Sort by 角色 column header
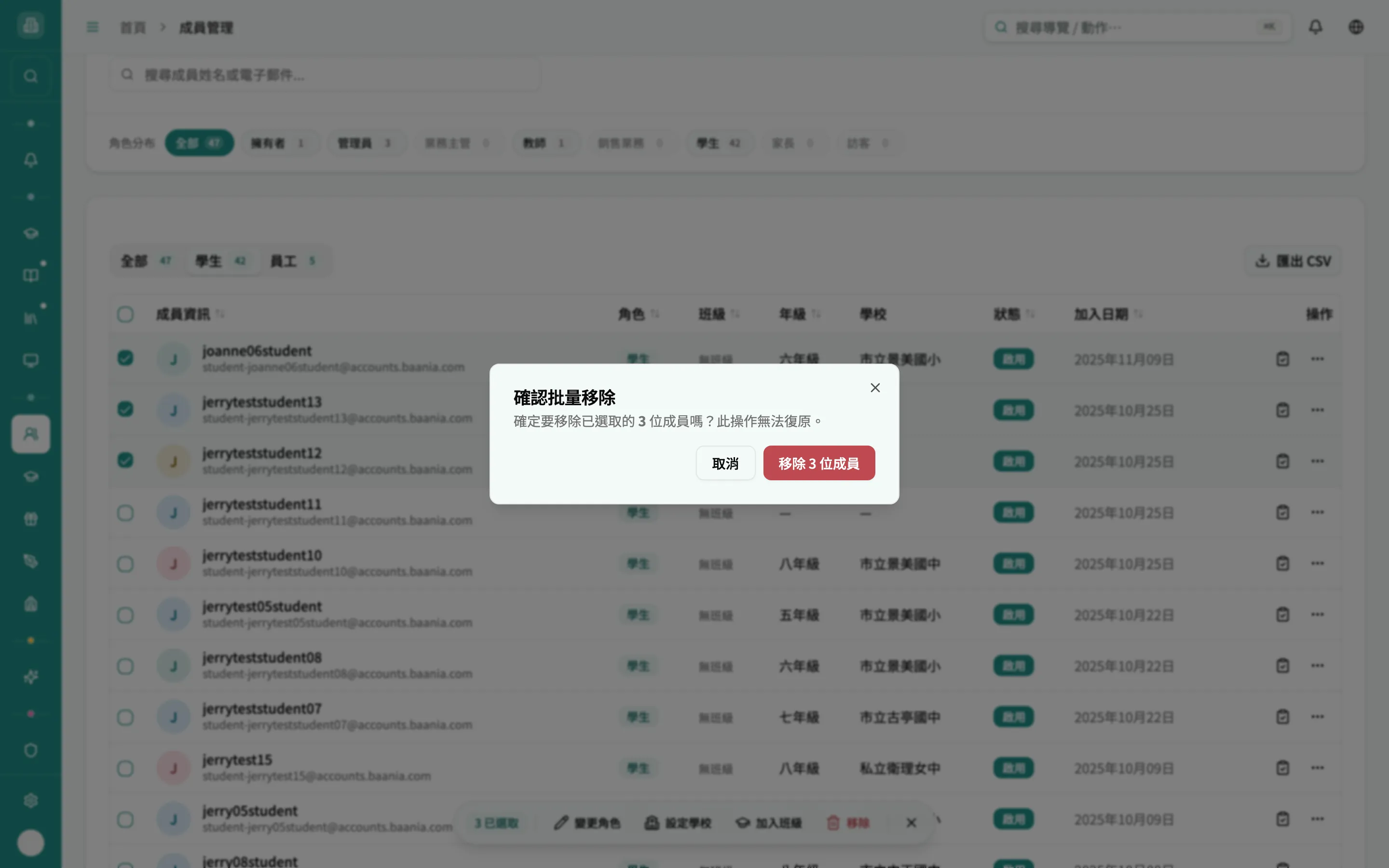 click(x=638, y=314)
